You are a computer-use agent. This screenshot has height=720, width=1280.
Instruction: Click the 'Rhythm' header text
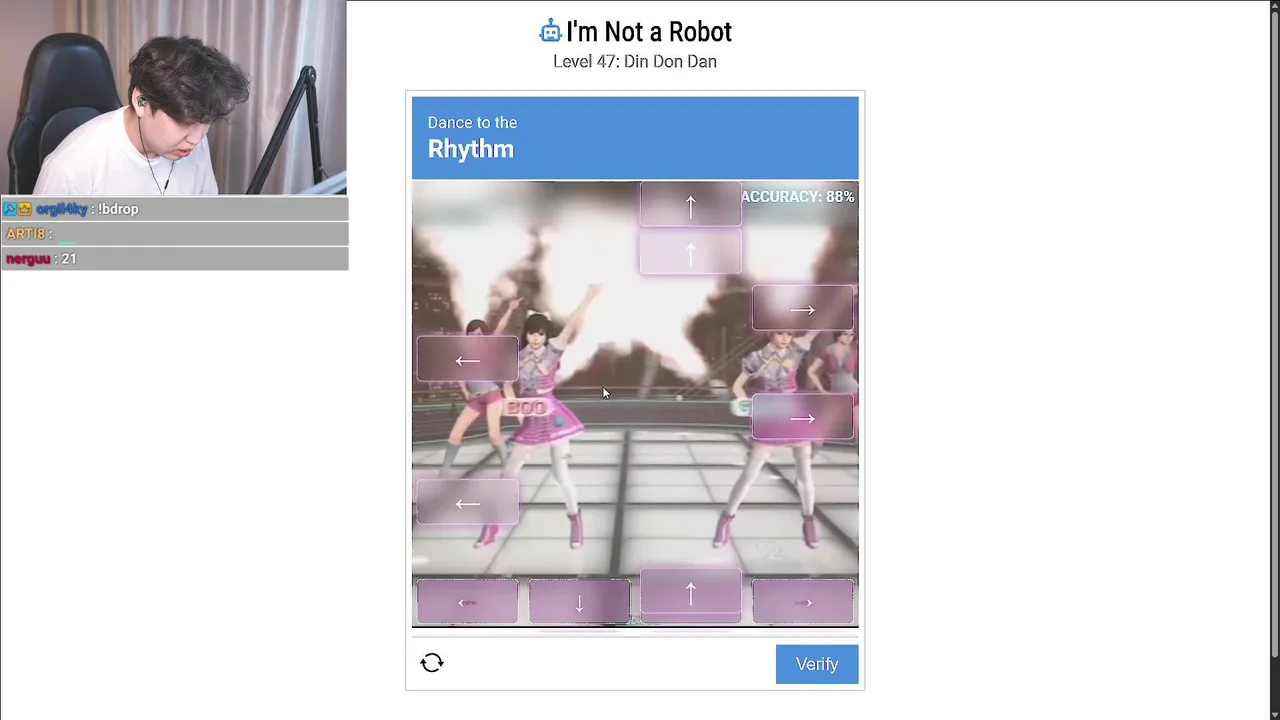pos(471,149)
